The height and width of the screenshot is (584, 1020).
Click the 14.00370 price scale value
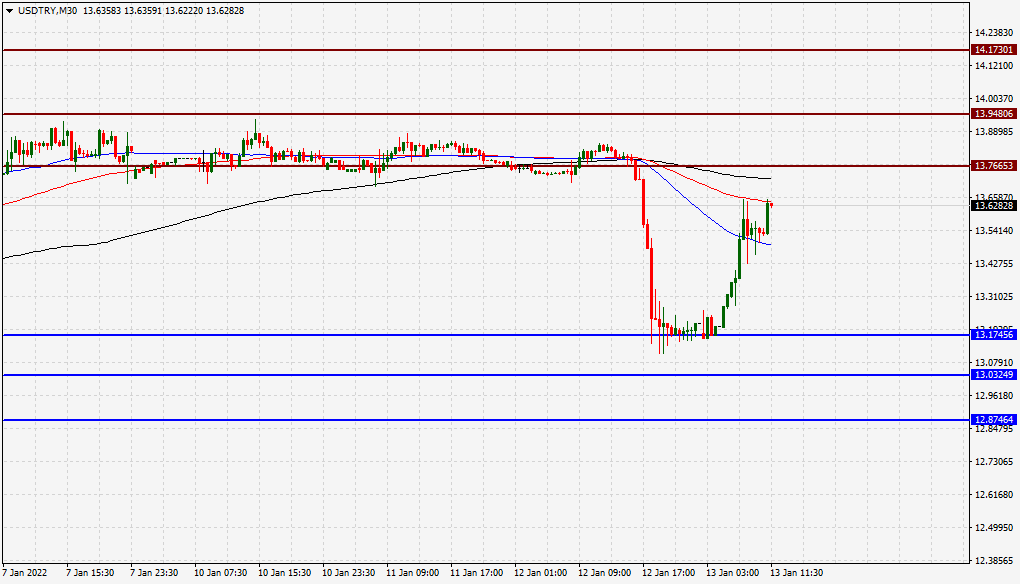point(993,99)
